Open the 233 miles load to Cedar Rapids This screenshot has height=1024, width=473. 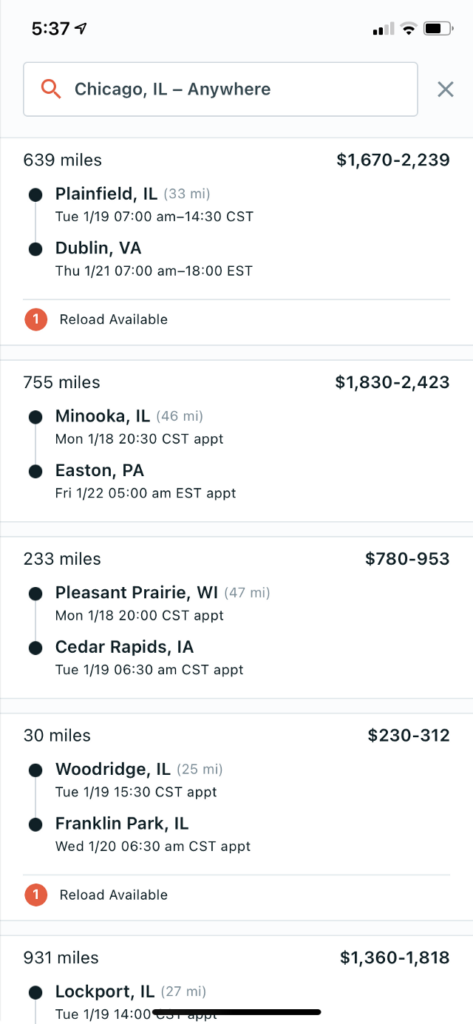click(x=236, y=618)
